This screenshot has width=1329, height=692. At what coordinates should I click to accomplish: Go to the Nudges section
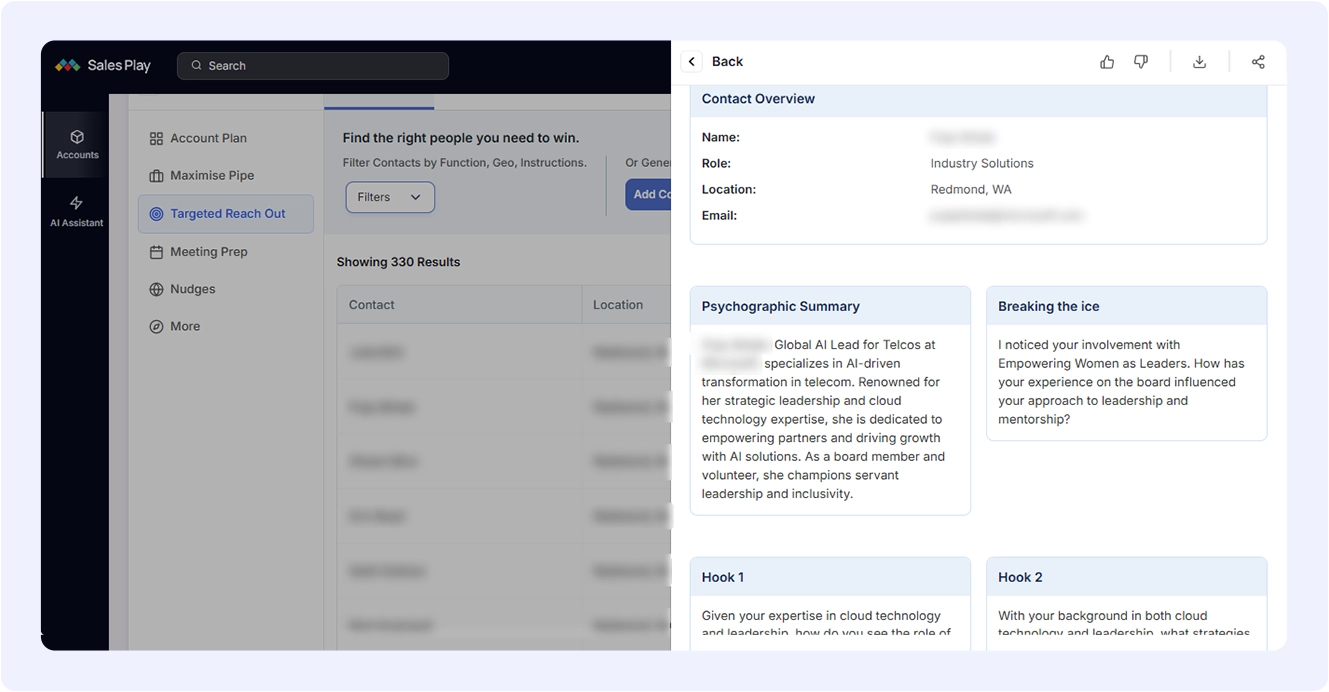[192, 289]
